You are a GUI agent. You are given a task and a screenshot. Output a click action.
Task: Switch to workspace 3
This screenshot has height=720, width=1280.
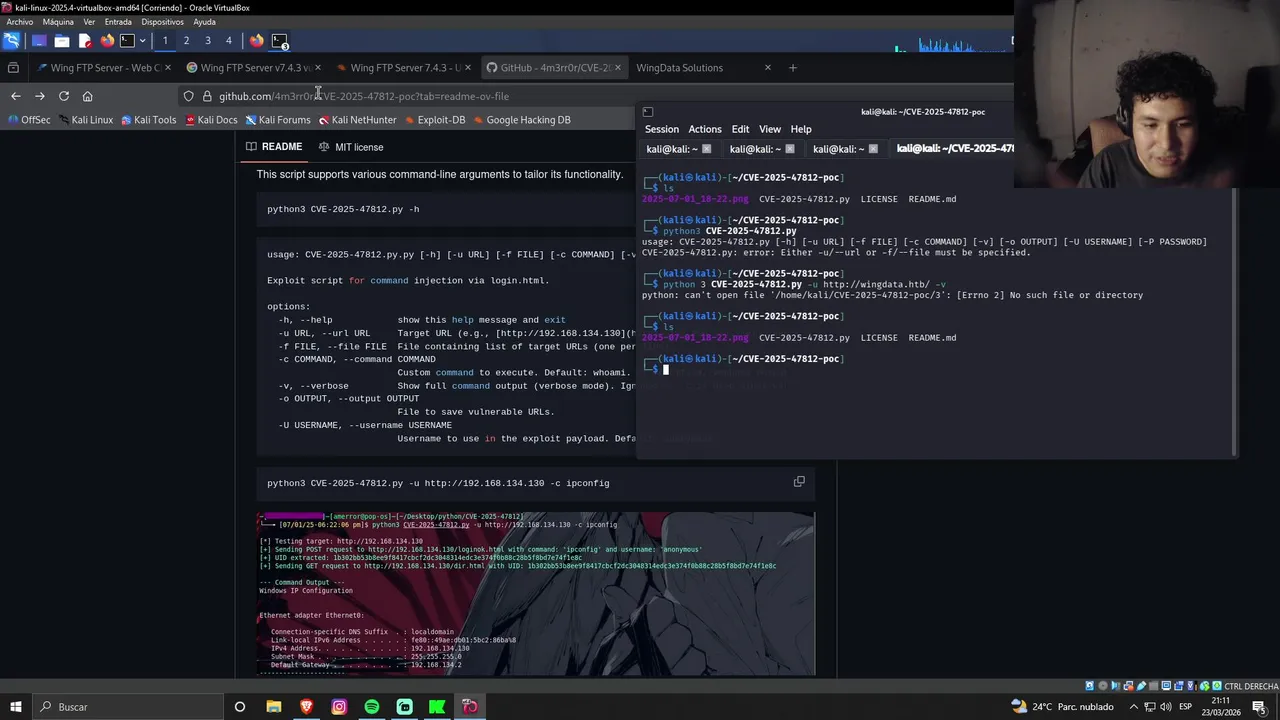(x=207, y=41)
